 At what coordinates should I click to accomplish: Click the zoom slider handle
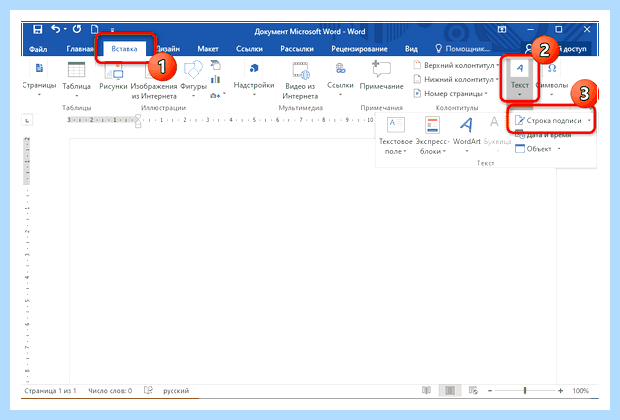(525, 390)
